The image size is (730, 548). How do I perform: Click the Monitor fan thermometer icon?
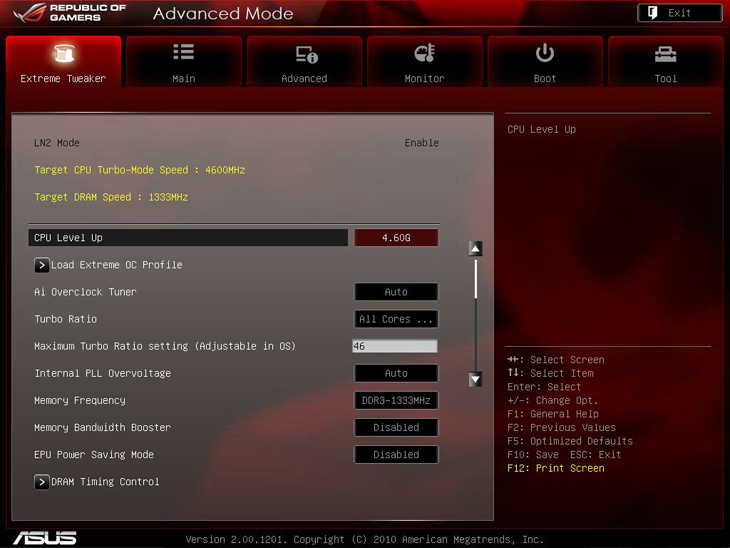click(425, 54)
